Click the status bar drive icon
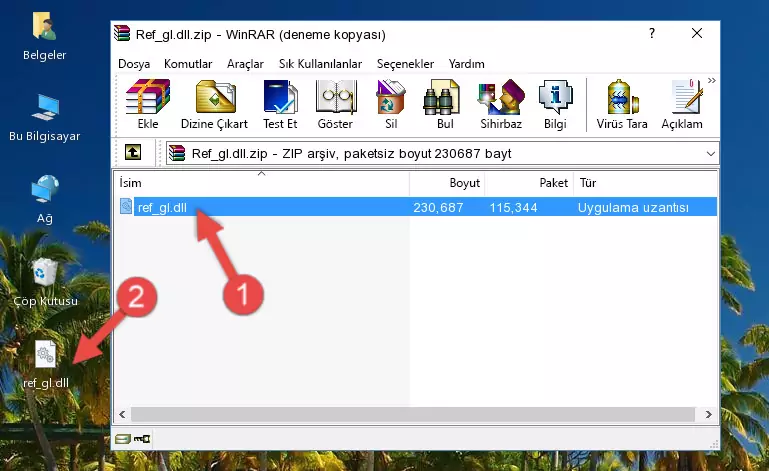 [123, 439]
